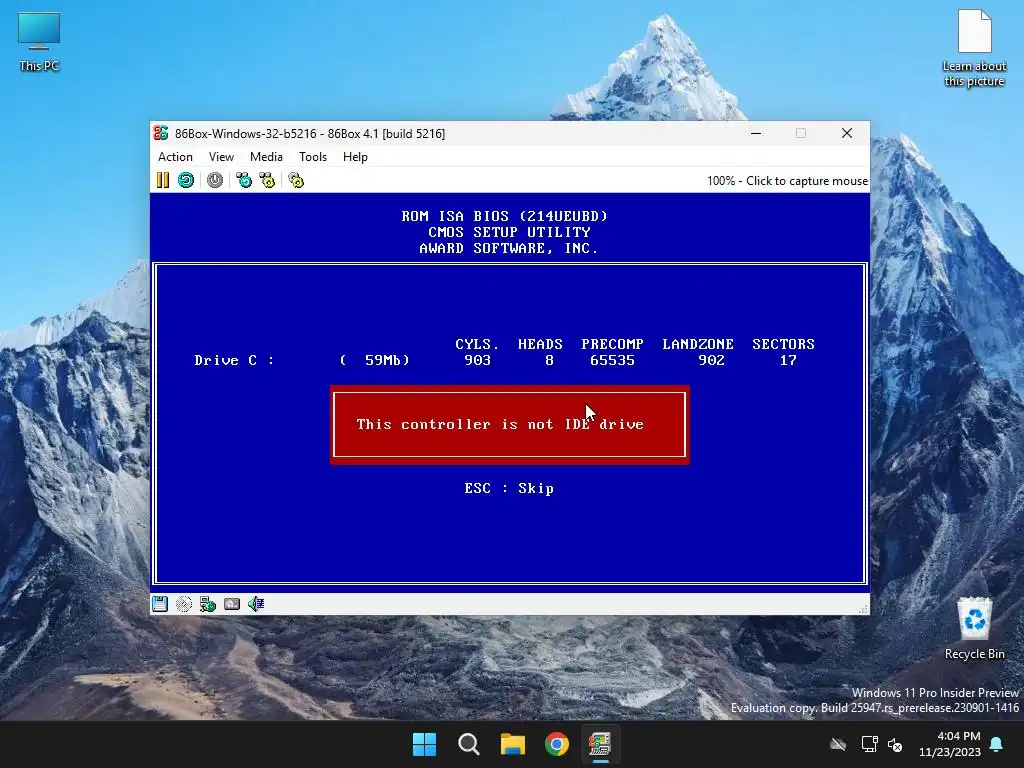Click the 'Drive C :' label
1024x768 pixels.
coord(234,360)
